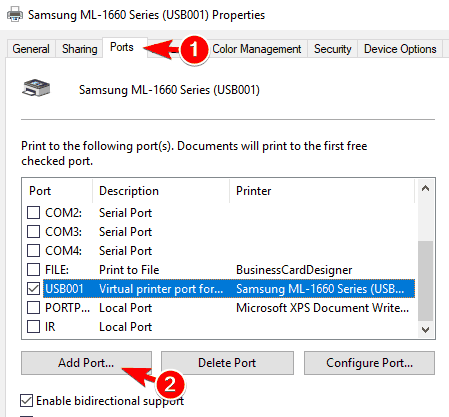
Task: Select the Ports tab
Action: (x=122, y=47)
